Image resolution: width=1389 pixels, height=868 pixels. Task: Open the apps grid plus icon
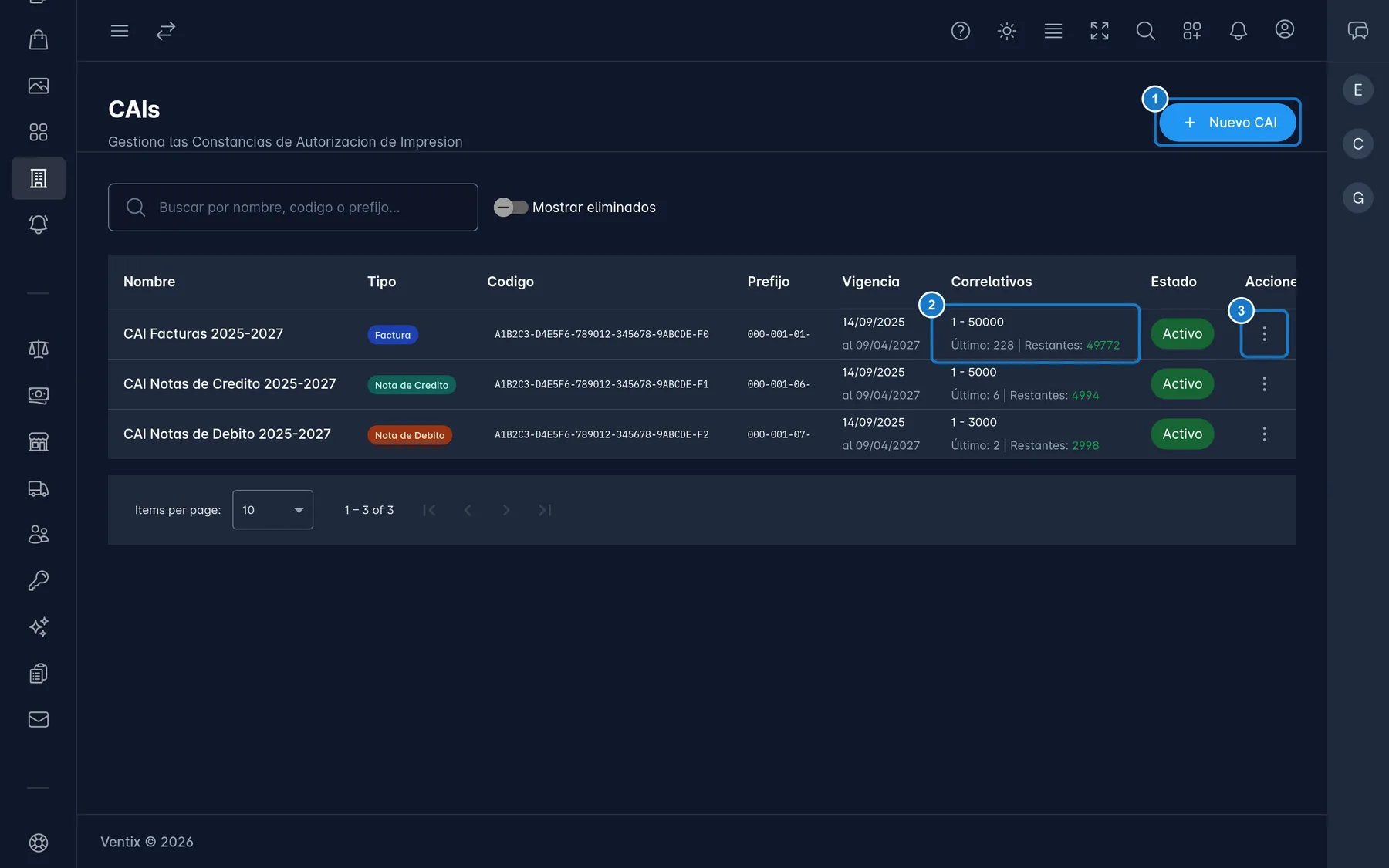pyautogui.click(x=1192, y=31)
